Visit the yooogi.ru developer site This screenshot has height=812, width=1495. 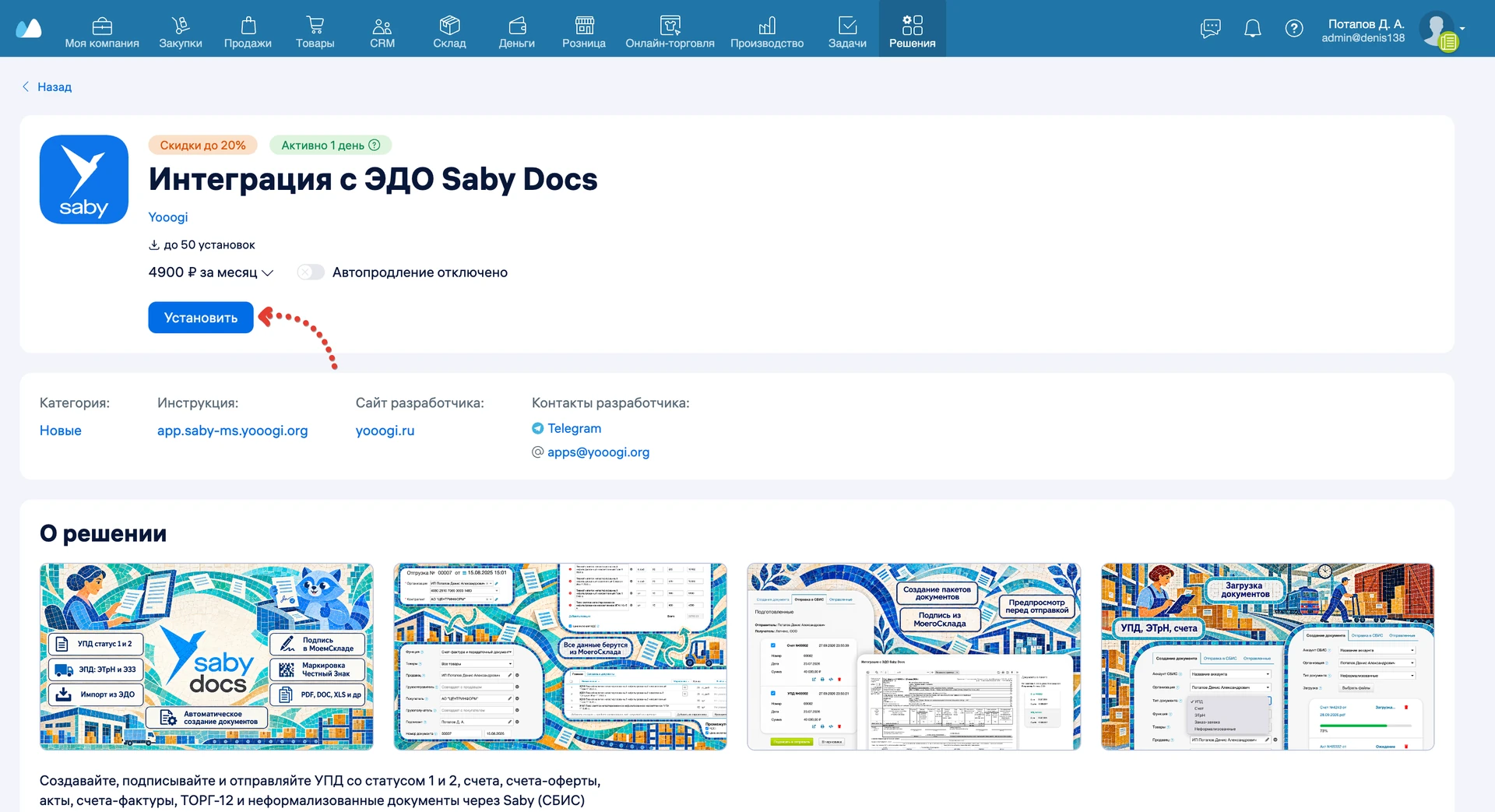coord(385,431)
